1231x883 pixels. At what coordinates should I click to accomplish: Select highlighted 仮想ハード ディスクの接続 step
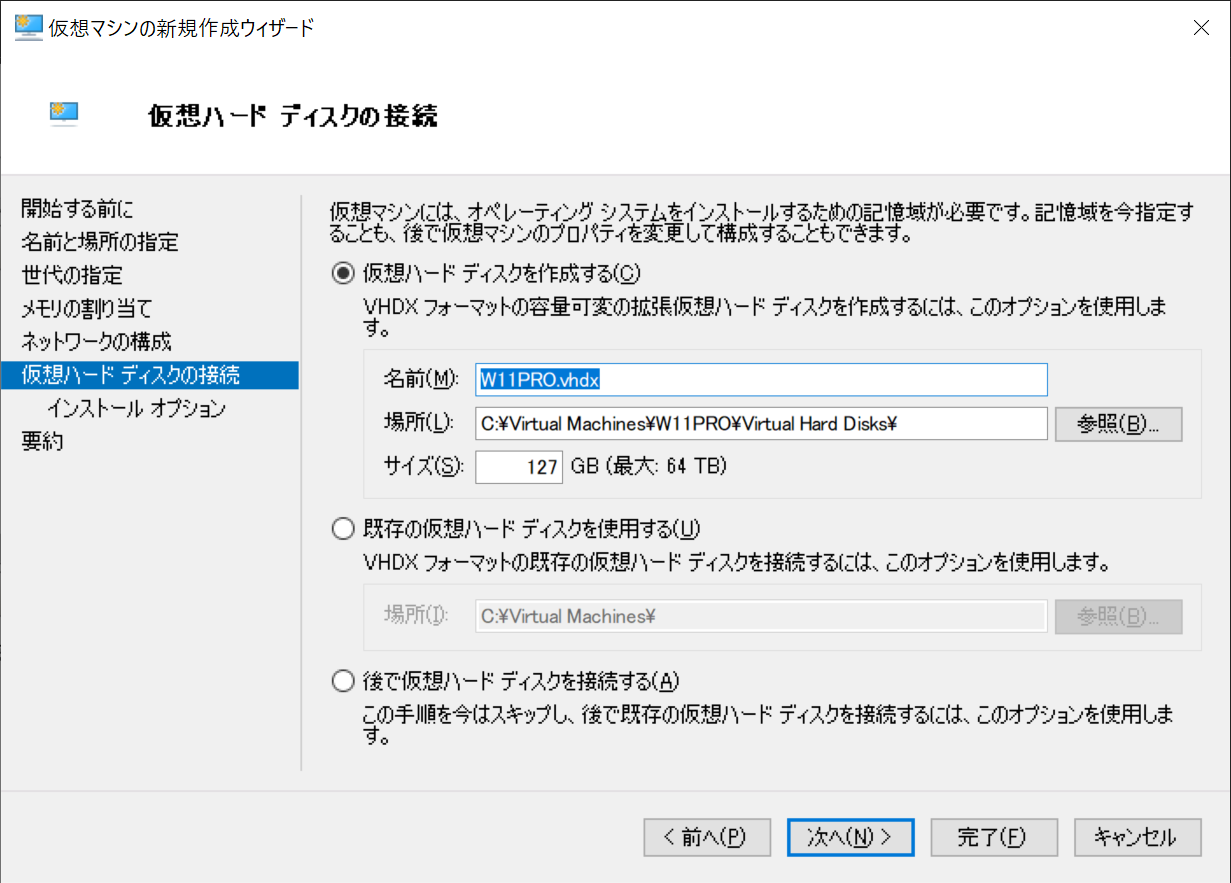click(x=149, y=375)
